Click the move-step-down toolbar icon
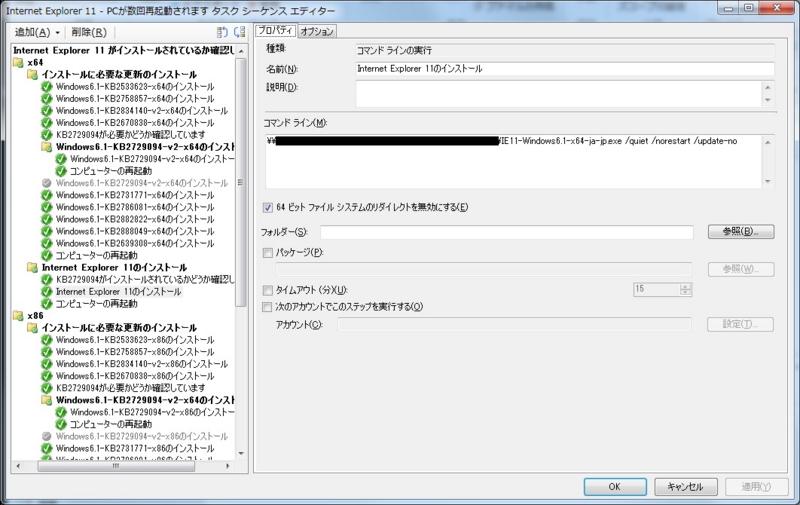 pos(239,32)
